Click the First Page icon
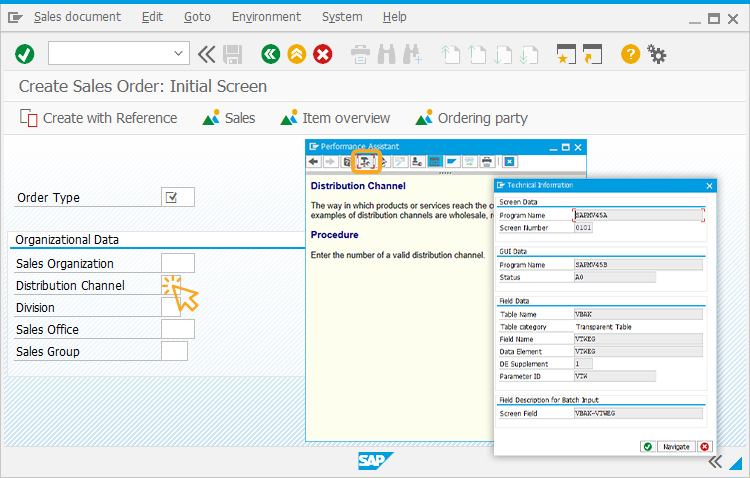Screen dimensions: 750x478 (450, 55)
